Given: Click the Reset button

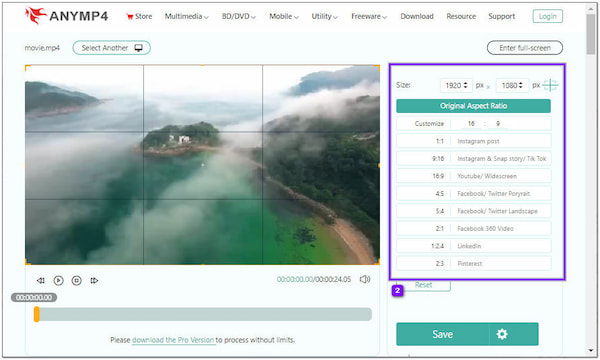Looking at the screenshot, I should click(424, 285).
